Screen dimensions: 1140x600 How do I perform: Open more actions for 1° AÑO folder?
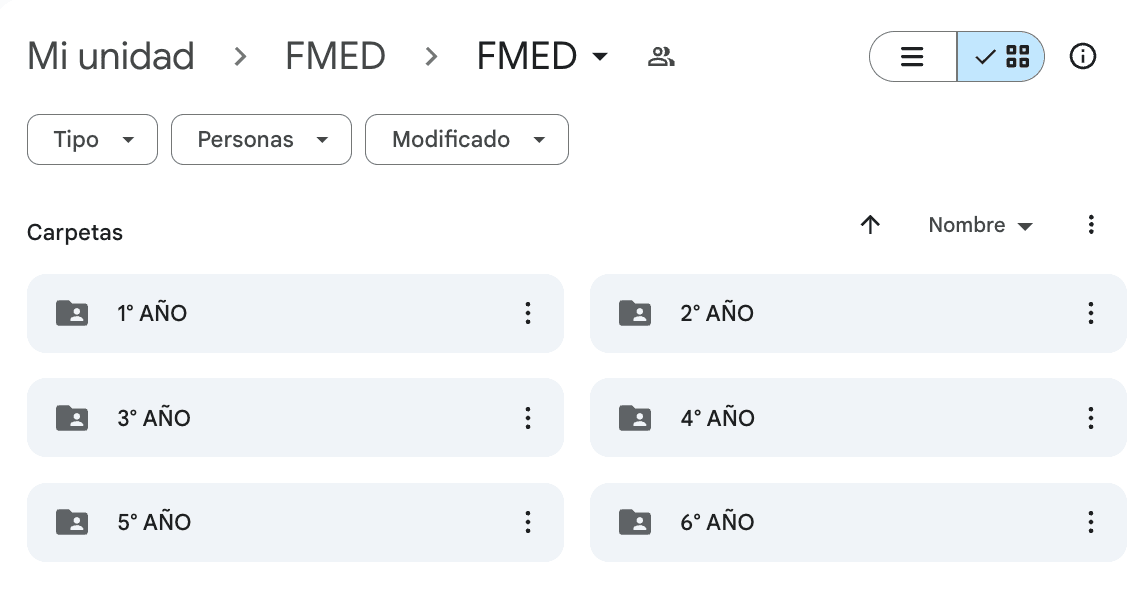[x=528, y=313]
